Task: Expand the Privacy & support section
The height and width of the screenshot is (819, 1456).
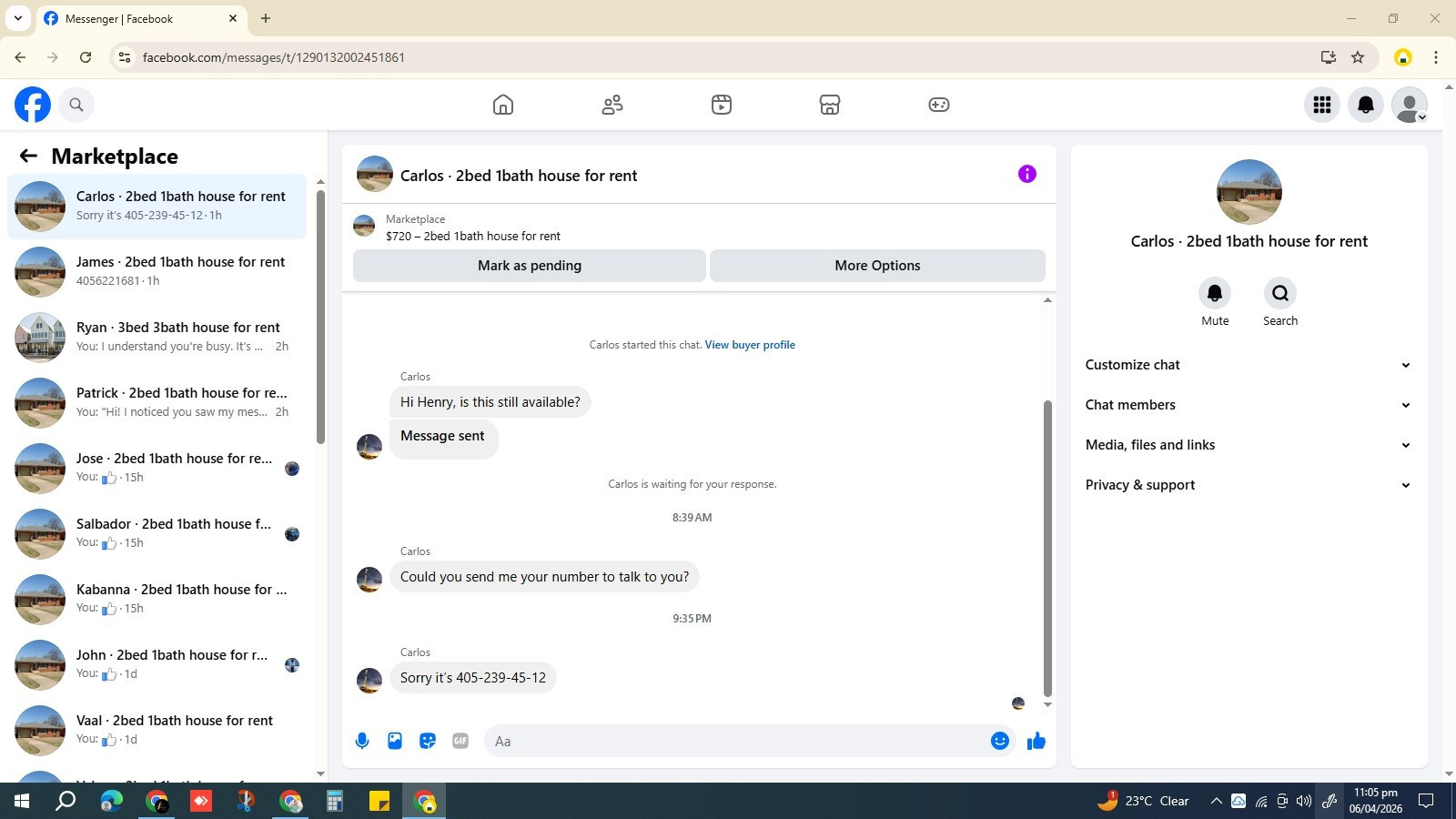Action: tap(1249, 485)
